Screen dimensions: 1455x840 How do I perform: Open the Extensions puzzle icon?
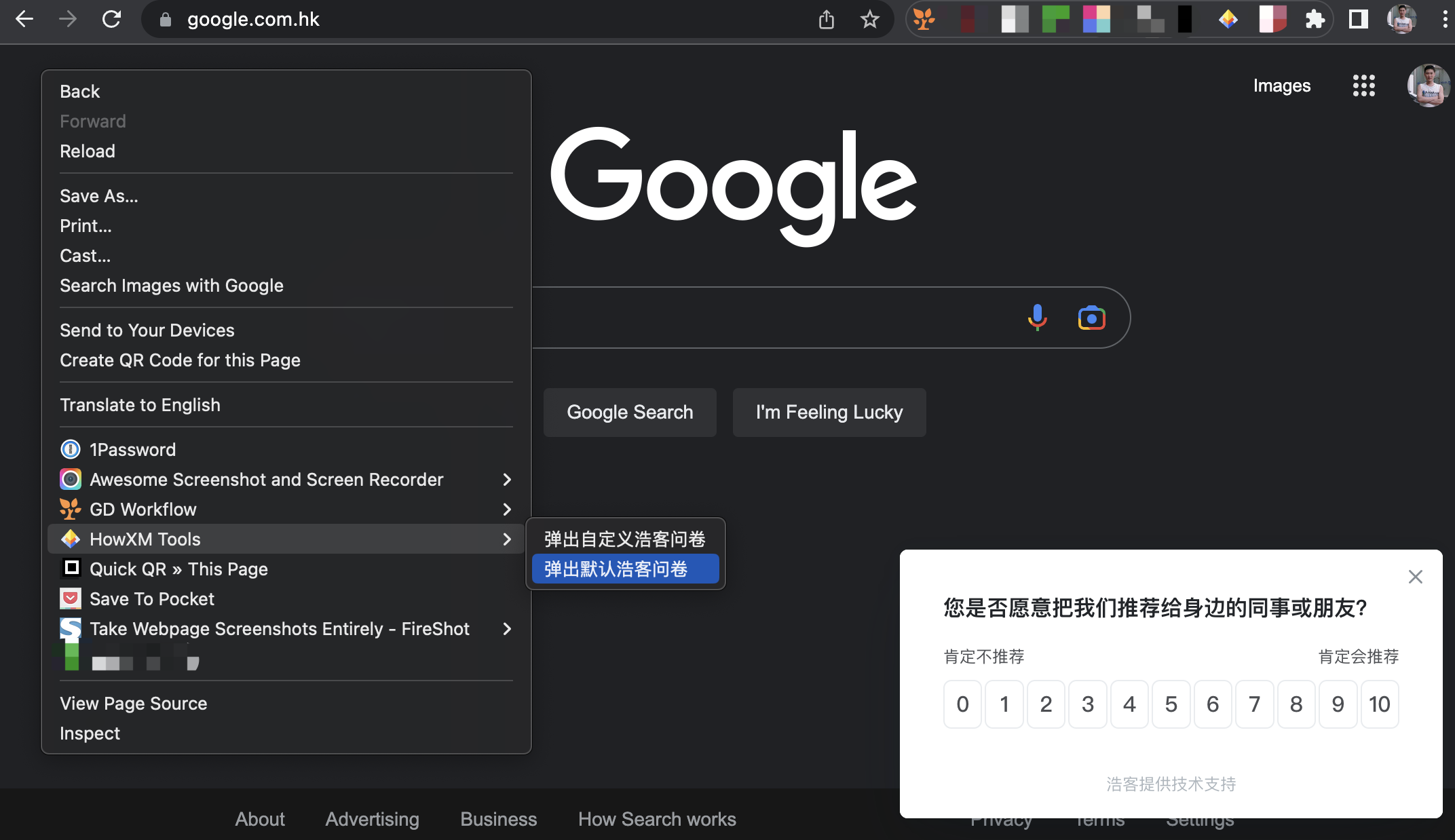pyautogui.click(x=1315, y=19)
